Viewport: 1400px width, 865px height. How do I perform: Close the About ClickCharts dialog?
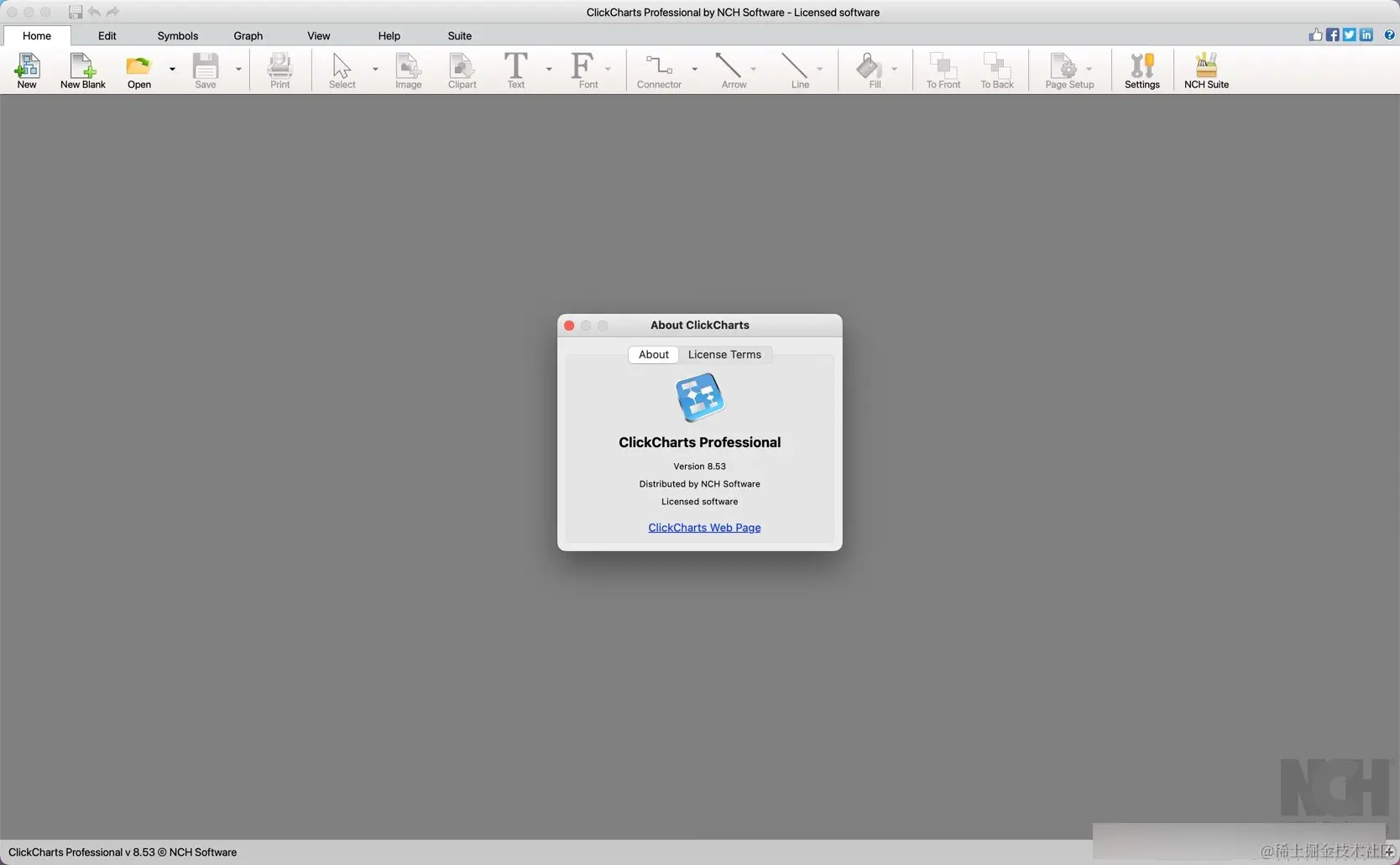(569, 326)
